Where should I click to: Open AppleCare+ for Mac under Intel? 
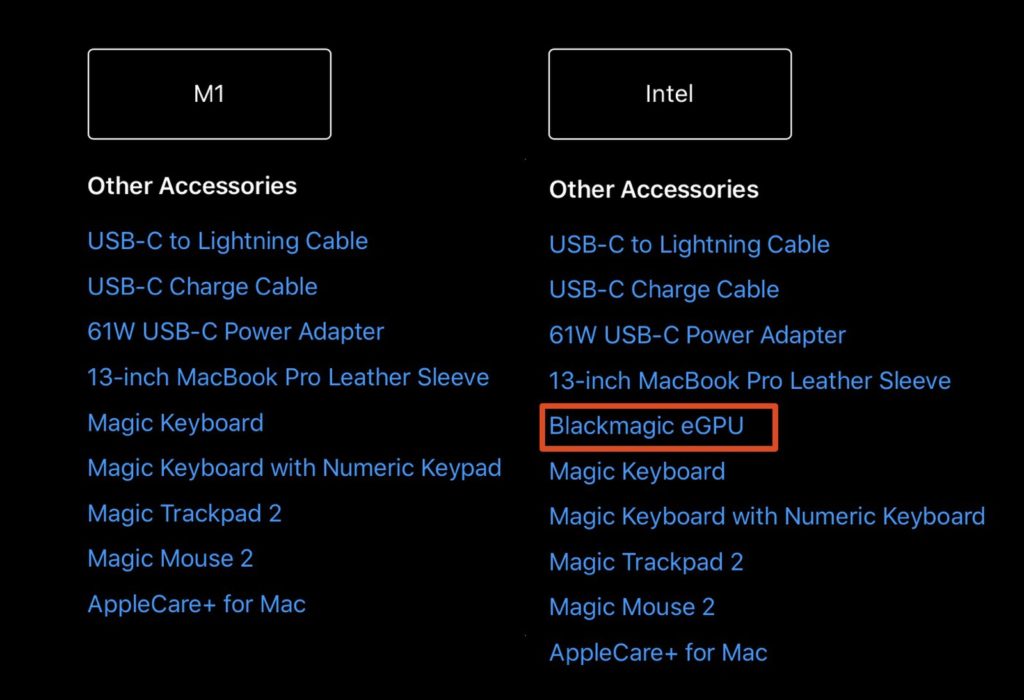coord(658,652)
